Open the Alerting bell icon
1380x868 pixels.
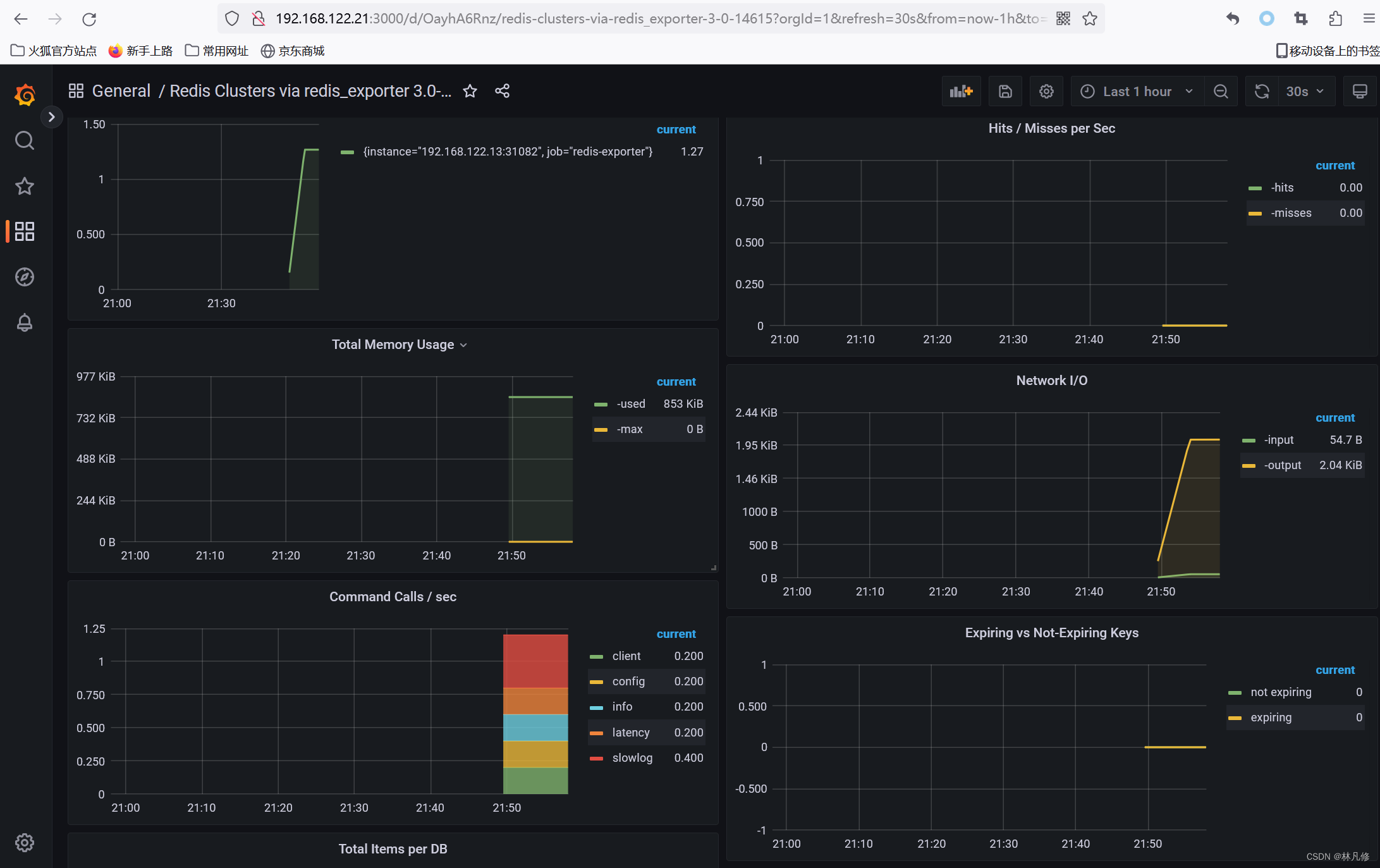pos(25,322)
